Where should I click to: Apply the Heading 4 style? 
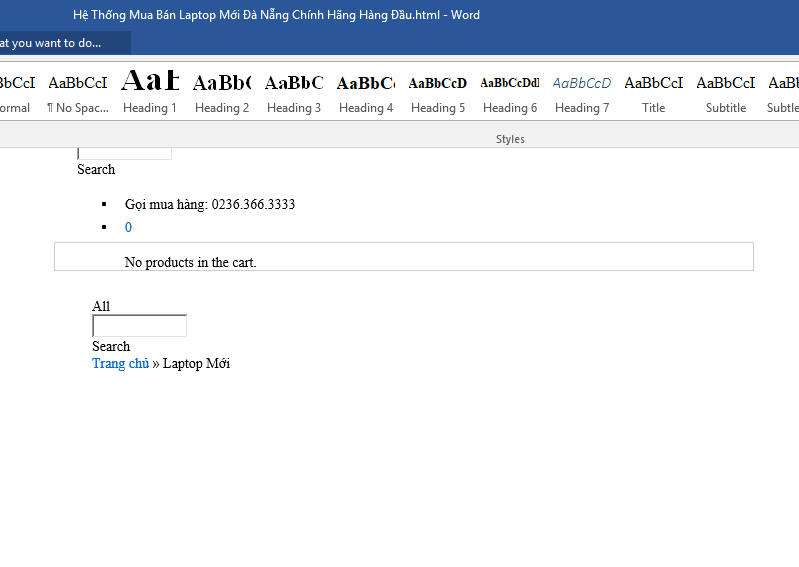coord(366,93)
